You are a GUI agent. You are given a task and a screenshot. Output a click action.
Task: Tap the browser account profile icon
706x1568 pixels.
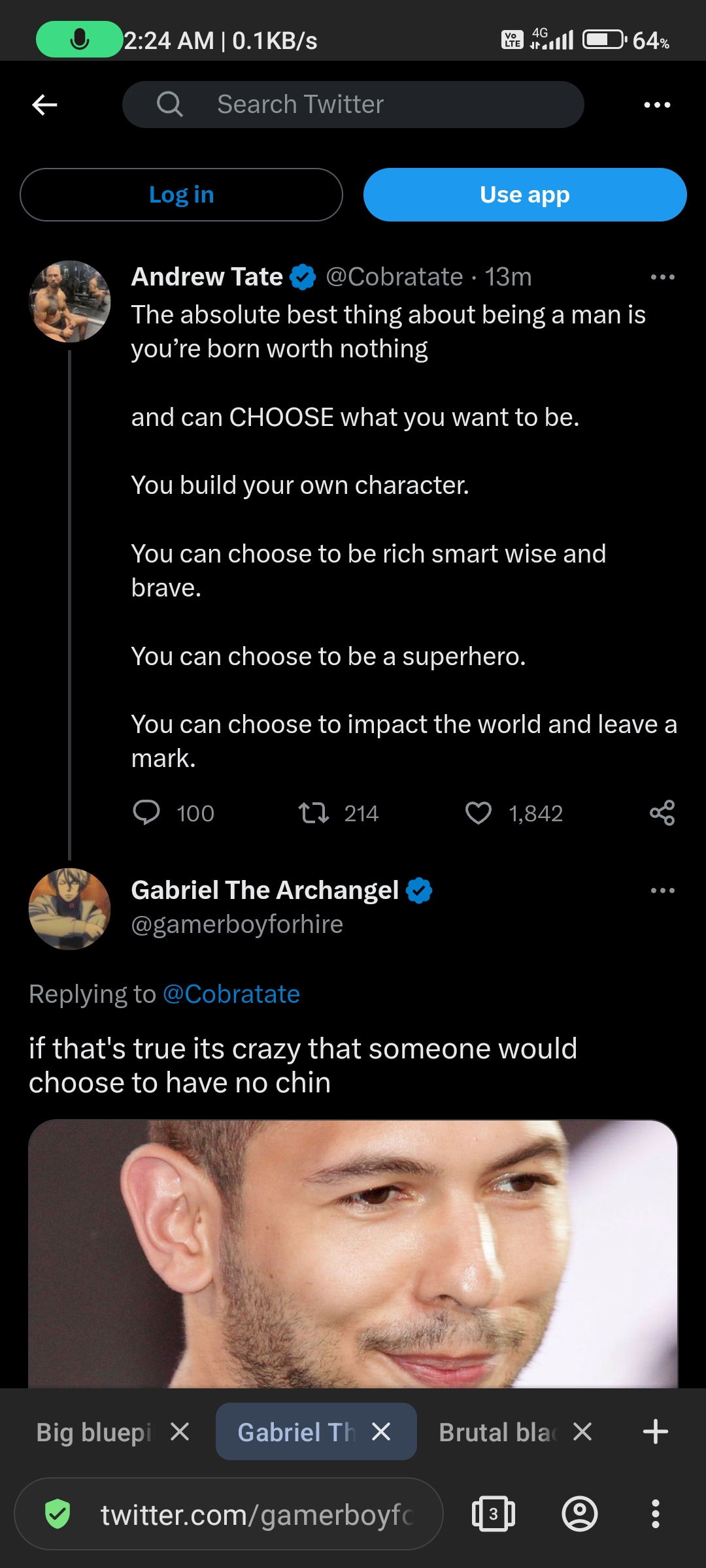580,1514
